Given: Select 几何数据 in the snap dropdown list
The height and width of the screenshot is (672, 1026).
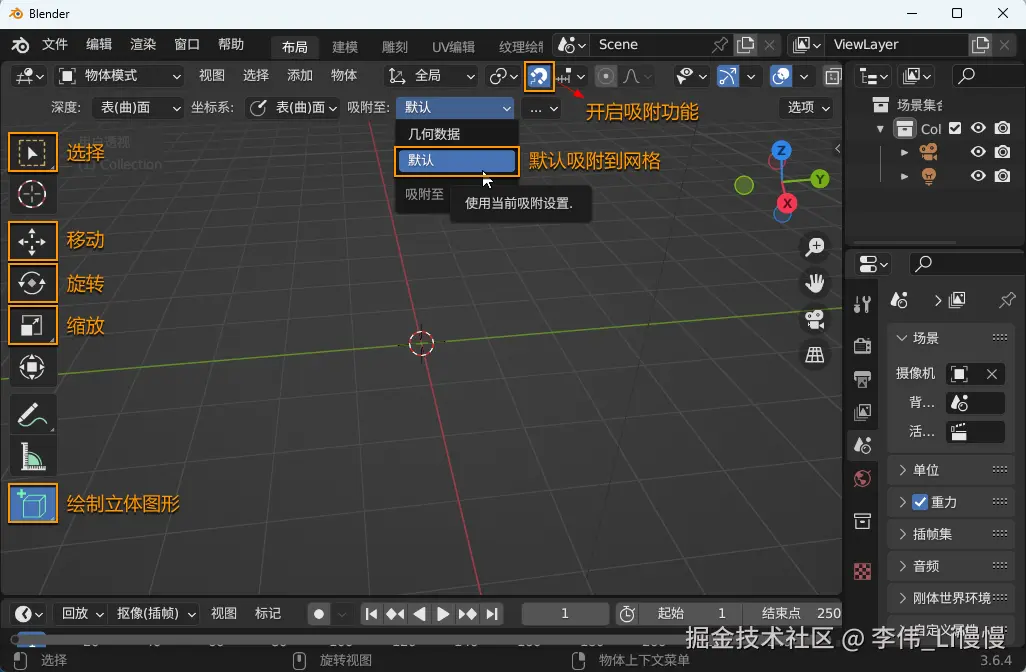Looking at the screenshot, I should [457, 134].
